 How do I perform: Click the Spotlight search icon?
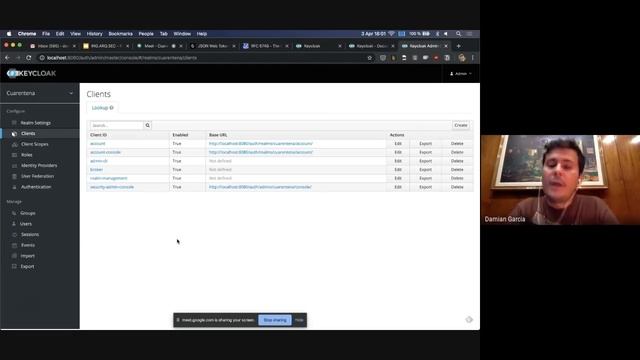coord(458,34)
